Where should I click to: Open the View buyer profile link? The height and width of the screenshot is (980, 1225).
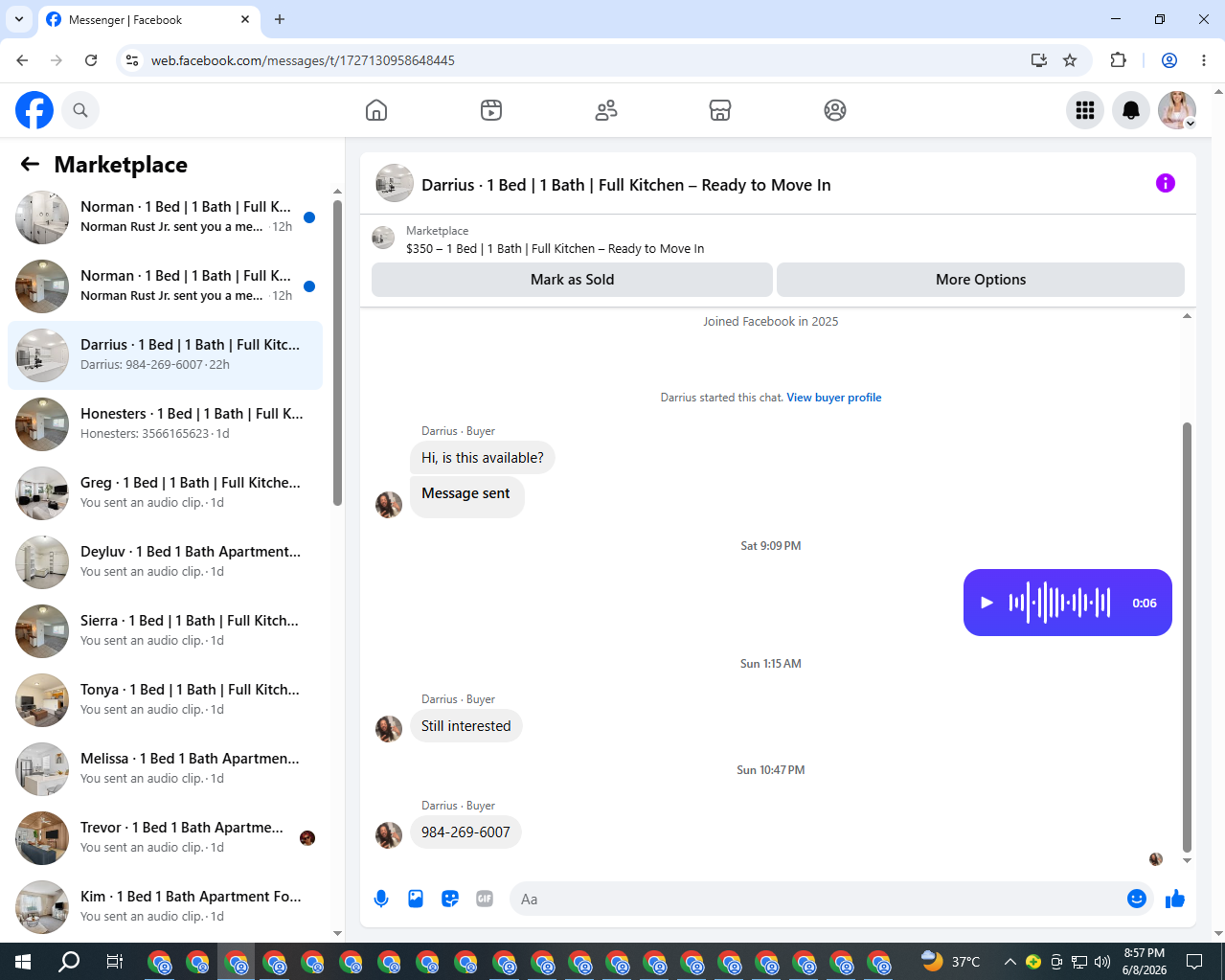[834, 398]
